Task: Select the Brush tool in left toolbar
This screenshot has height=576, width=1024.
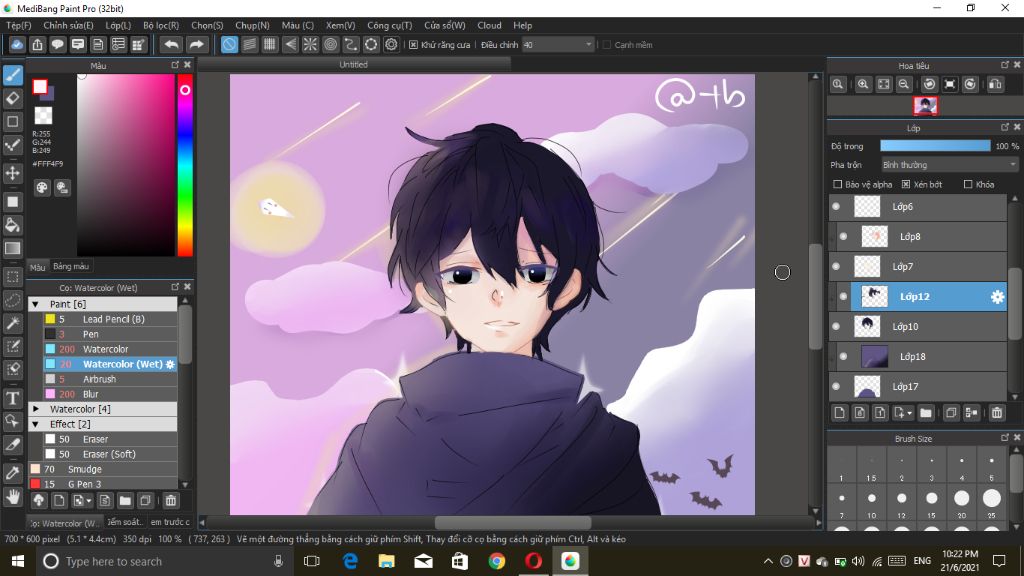Action: pyautogui.click(x=12, y=75)
